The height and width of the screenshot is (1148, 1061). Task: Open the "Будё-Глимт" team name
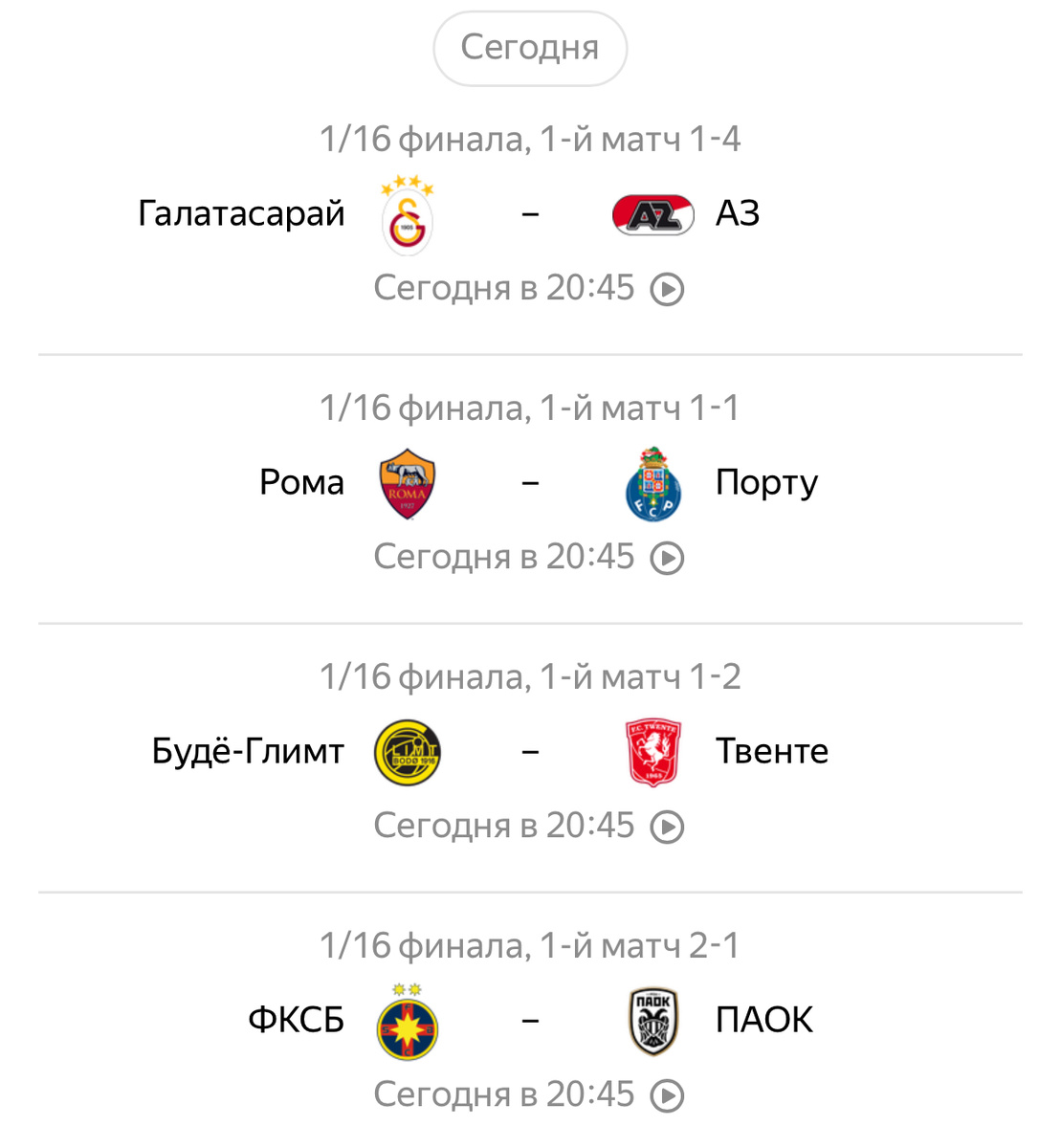click(248, 752)
